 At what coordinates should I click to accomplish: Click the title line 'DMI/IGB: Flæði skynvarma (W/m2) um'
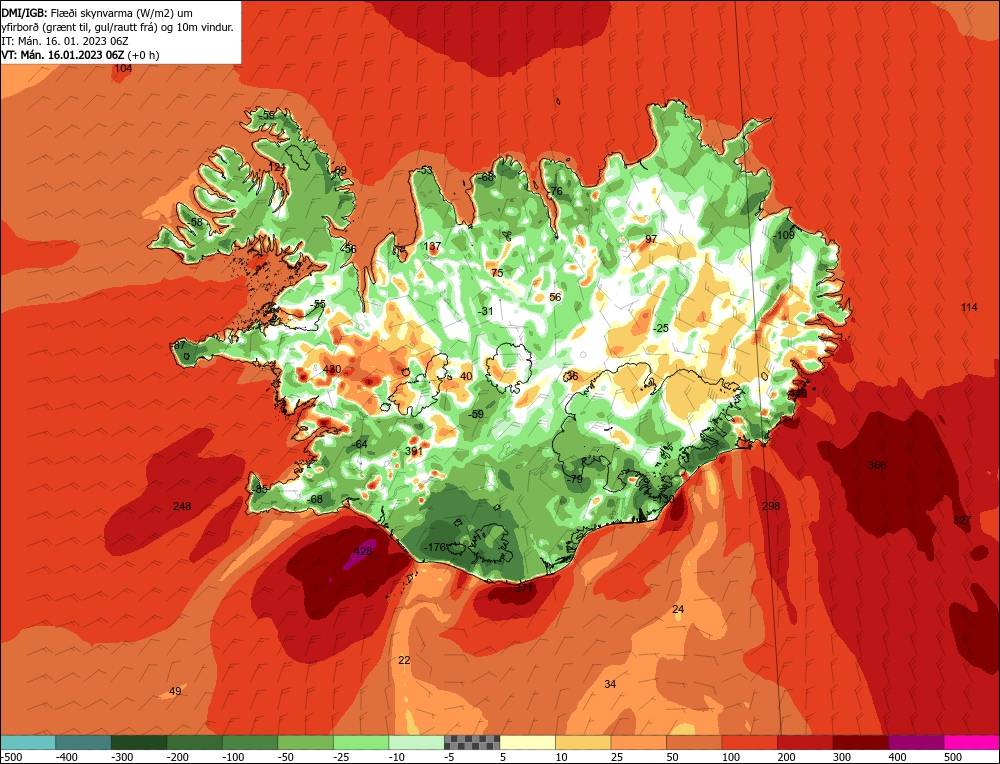pos(97,12)
